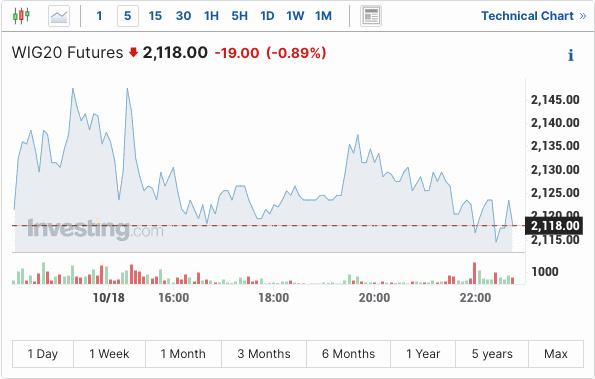Choose the 1 Week range
Screen dimensions: 595x379
(x=109, y=354)
